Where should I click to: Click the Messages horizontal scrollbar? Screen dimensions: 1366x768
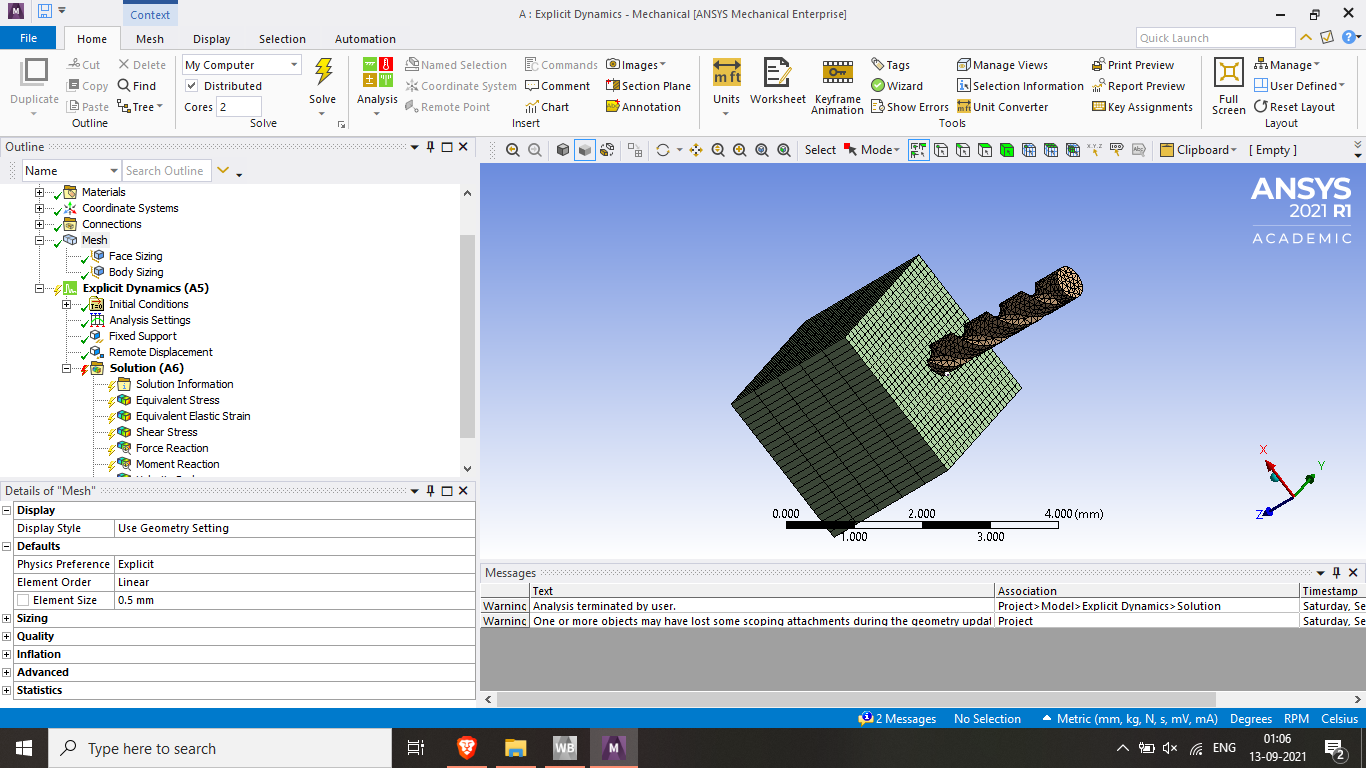point(856,699)
